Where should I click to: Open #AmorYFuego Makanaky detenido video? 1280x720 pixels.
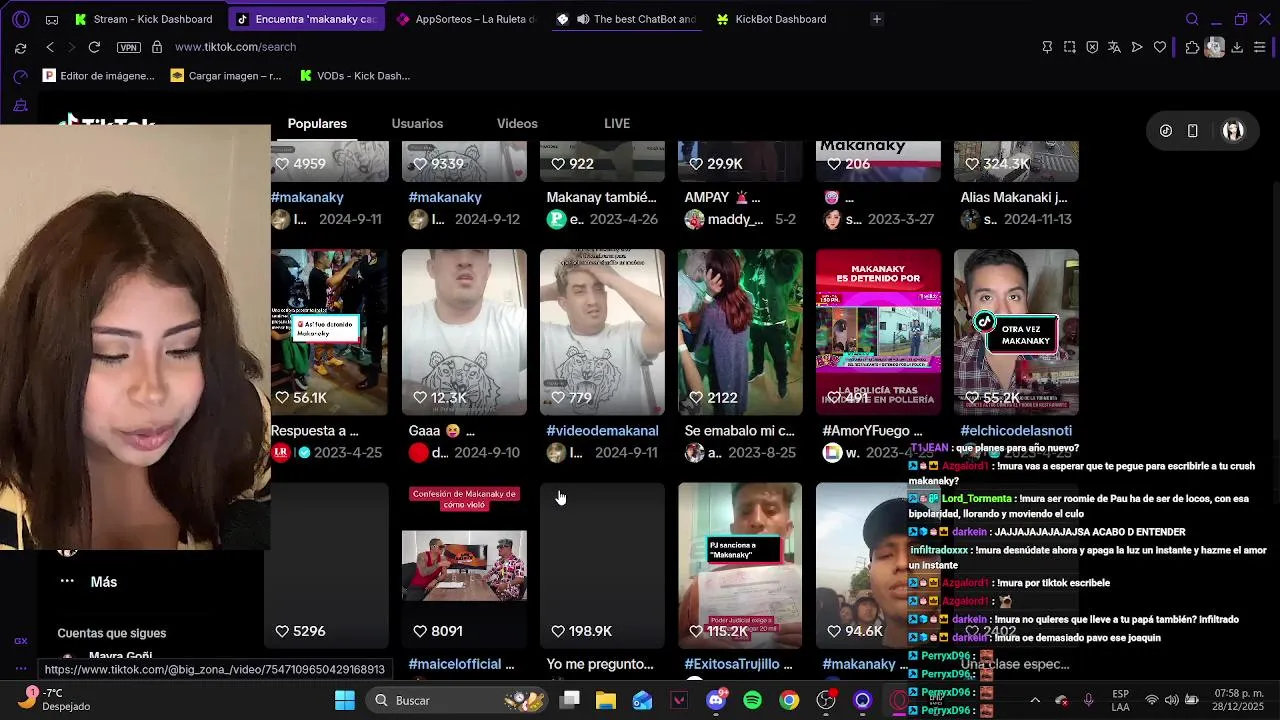coord(878,332)
